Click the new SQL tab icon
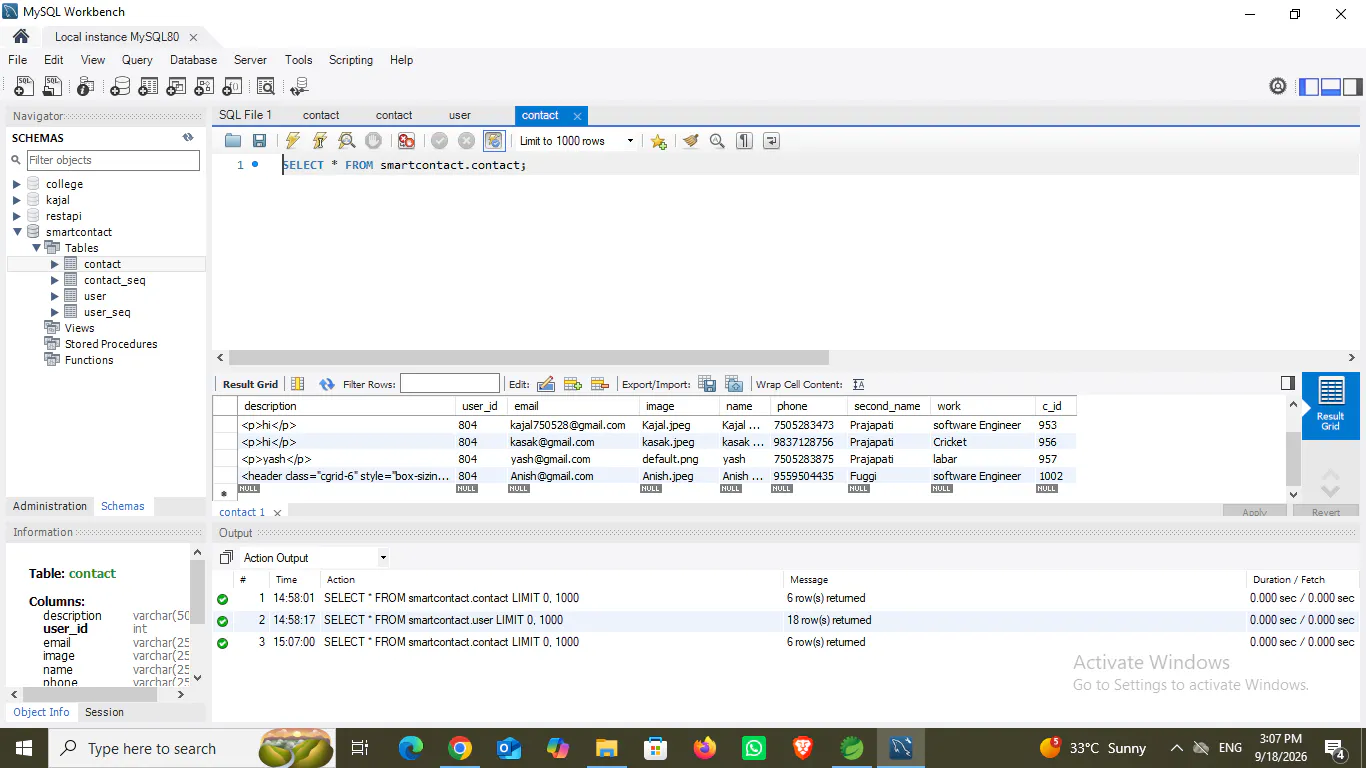 (x=24, y=87)
